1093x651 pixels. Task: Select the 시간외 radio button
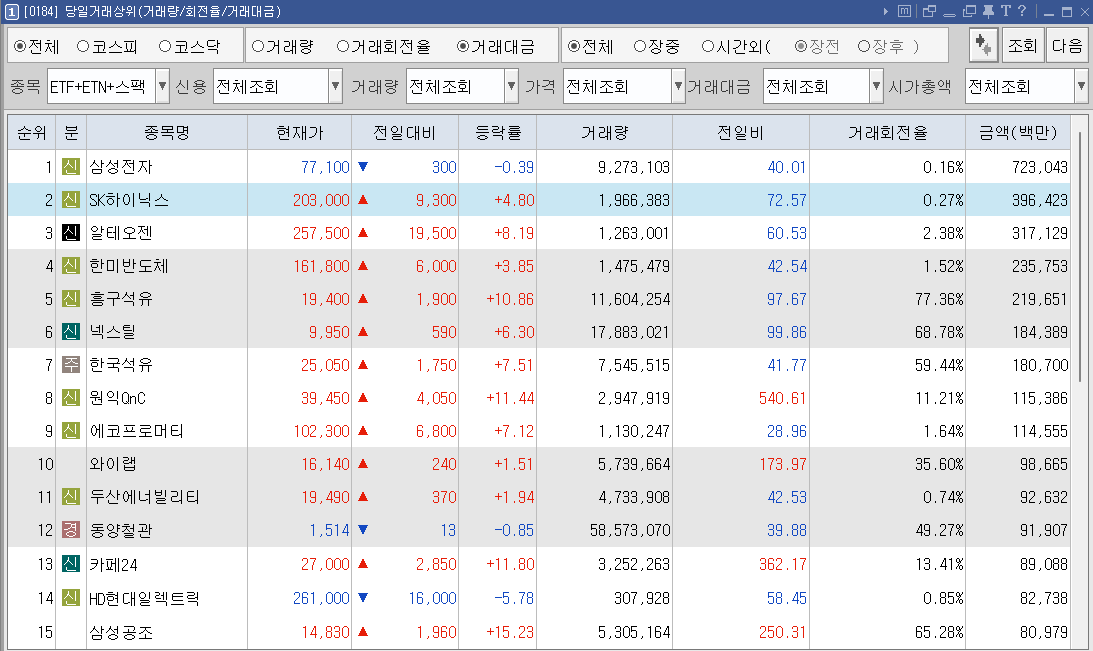click(x=708, y=46)
